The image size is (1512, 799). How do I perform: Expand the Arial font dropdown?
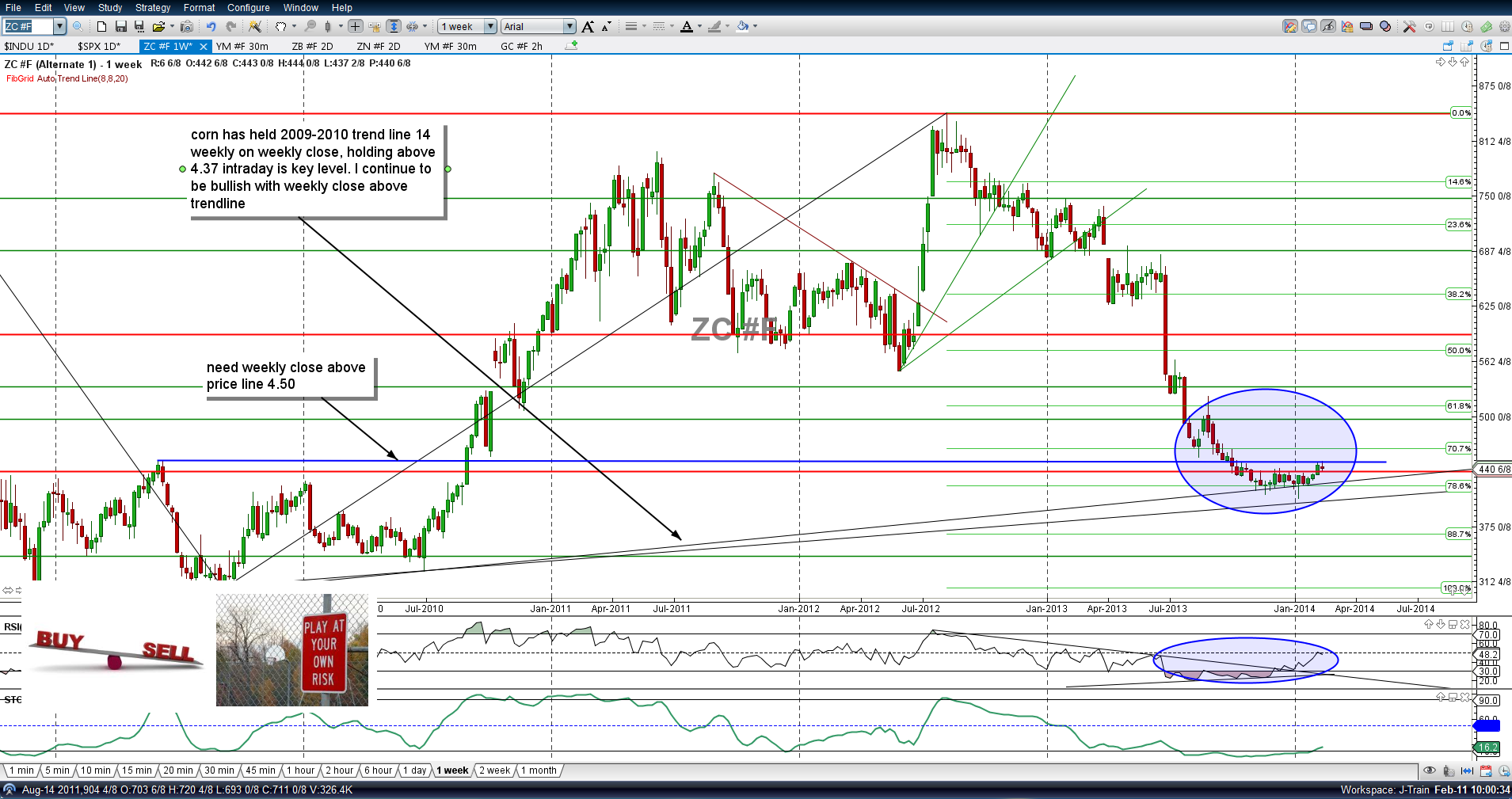coord(569,26)
